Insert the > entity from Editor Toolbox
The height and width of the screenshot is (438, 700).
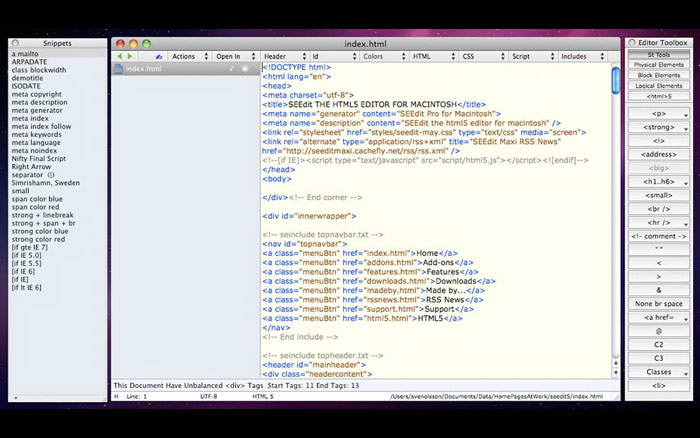658,275
